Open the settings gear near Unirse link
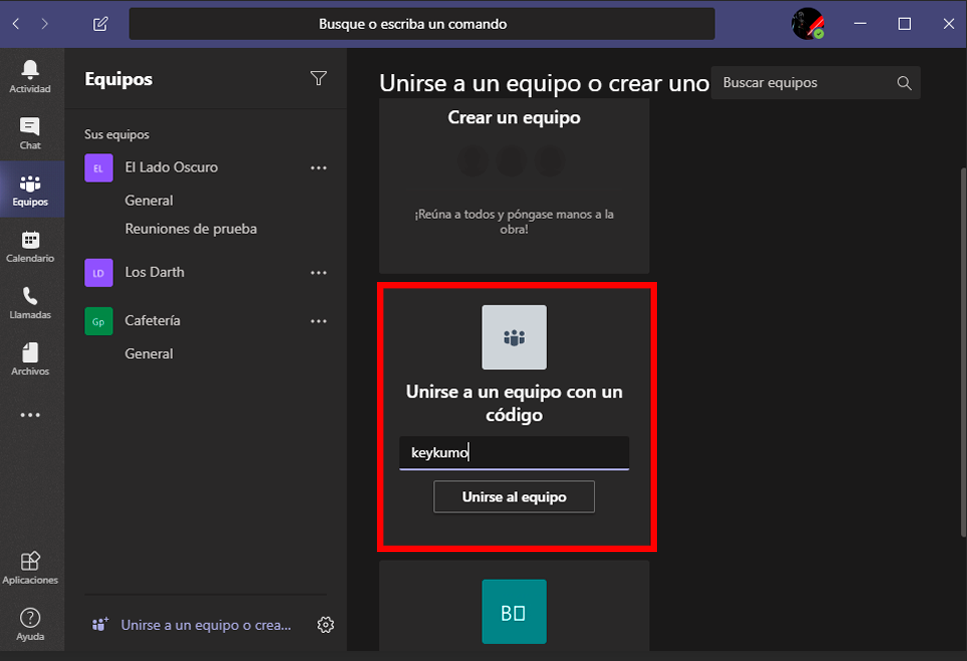Image resolution: width=967 pixels, height=661 pixels. [325, 624]
